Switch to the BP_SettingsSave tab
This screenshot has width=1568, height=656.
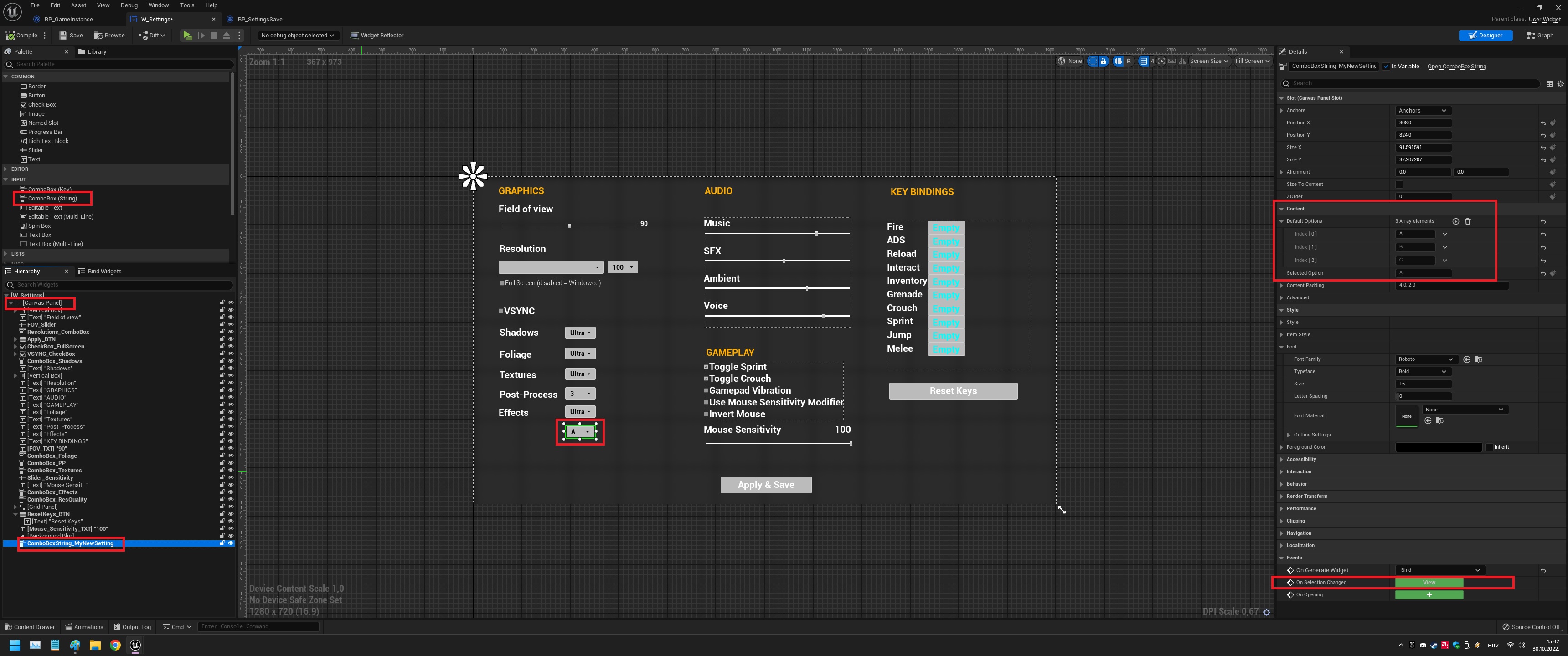259,20
